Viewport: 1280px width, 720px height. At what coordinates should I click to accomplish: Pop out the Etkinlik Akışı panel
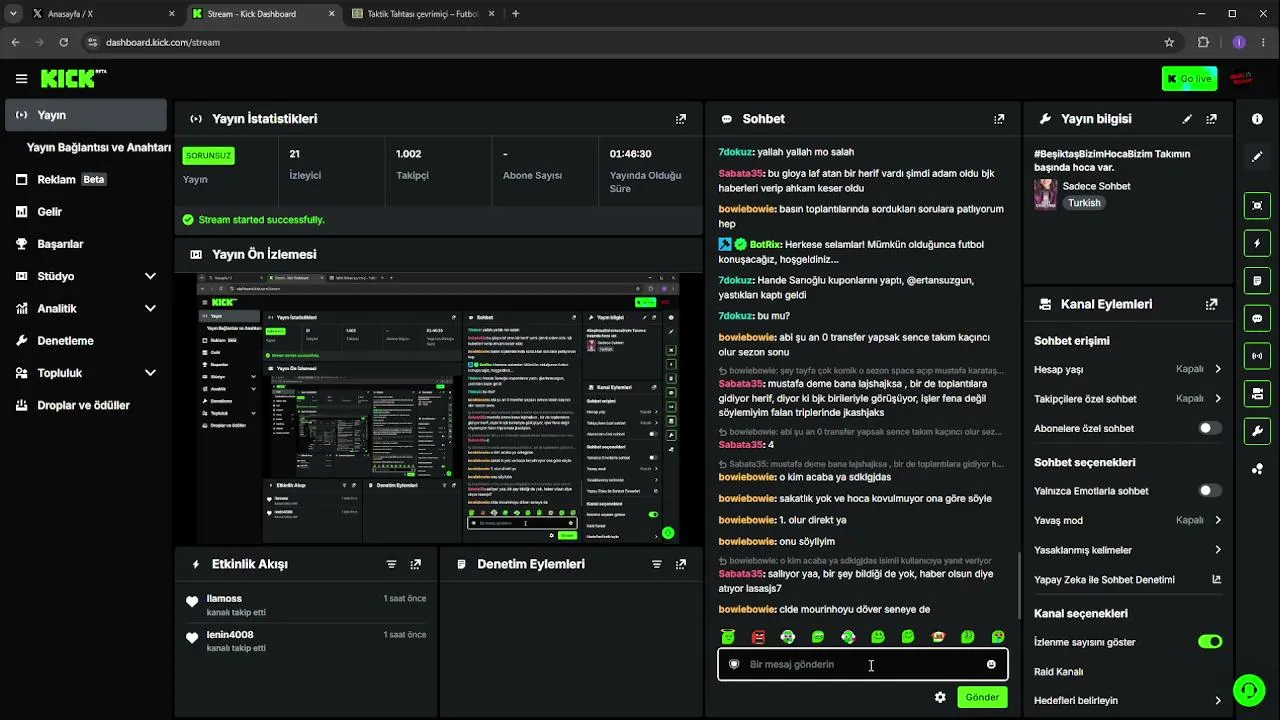[x=416, y=564]
